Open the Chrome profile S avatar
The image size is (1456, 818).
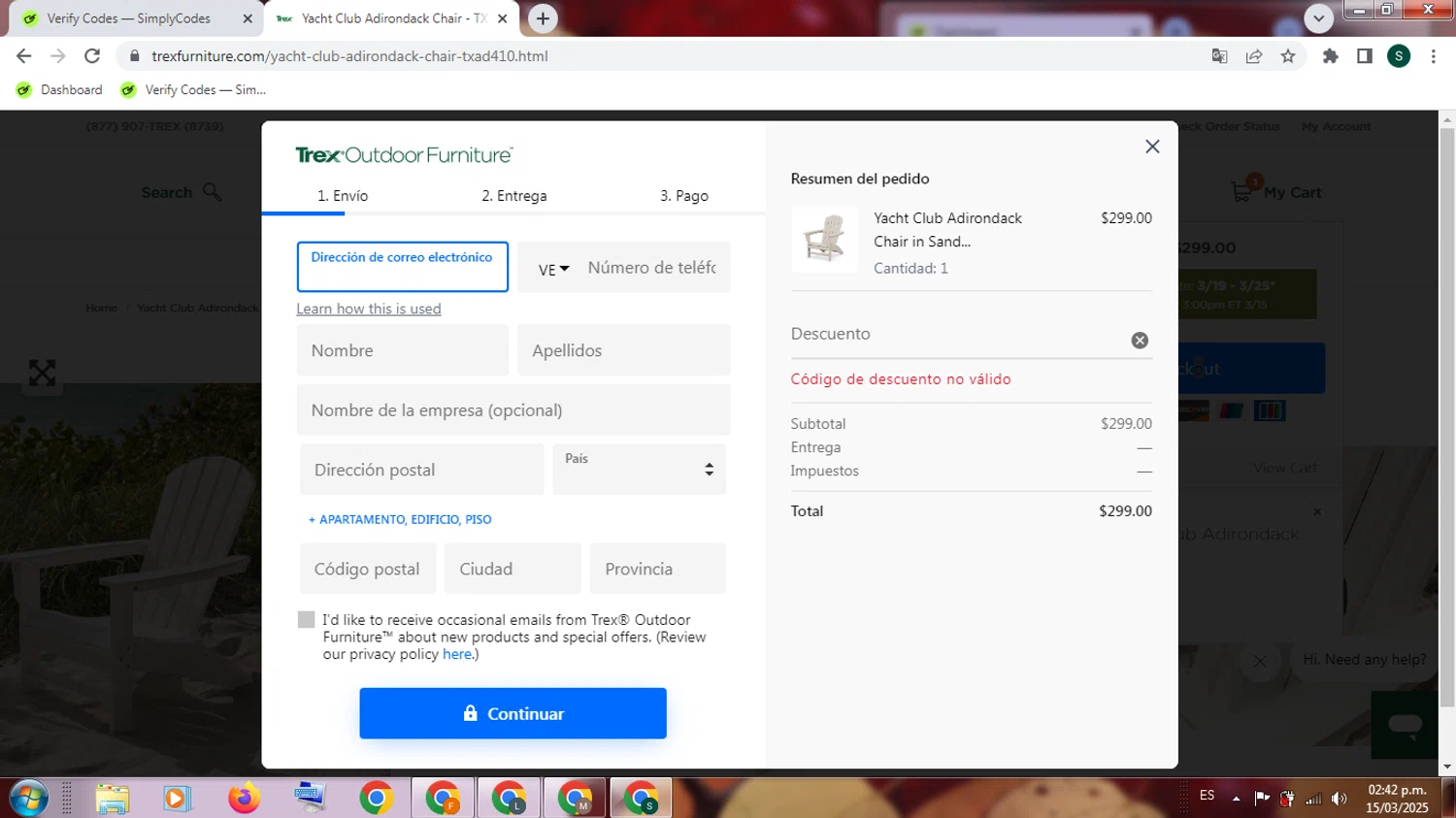[1399, 56]
